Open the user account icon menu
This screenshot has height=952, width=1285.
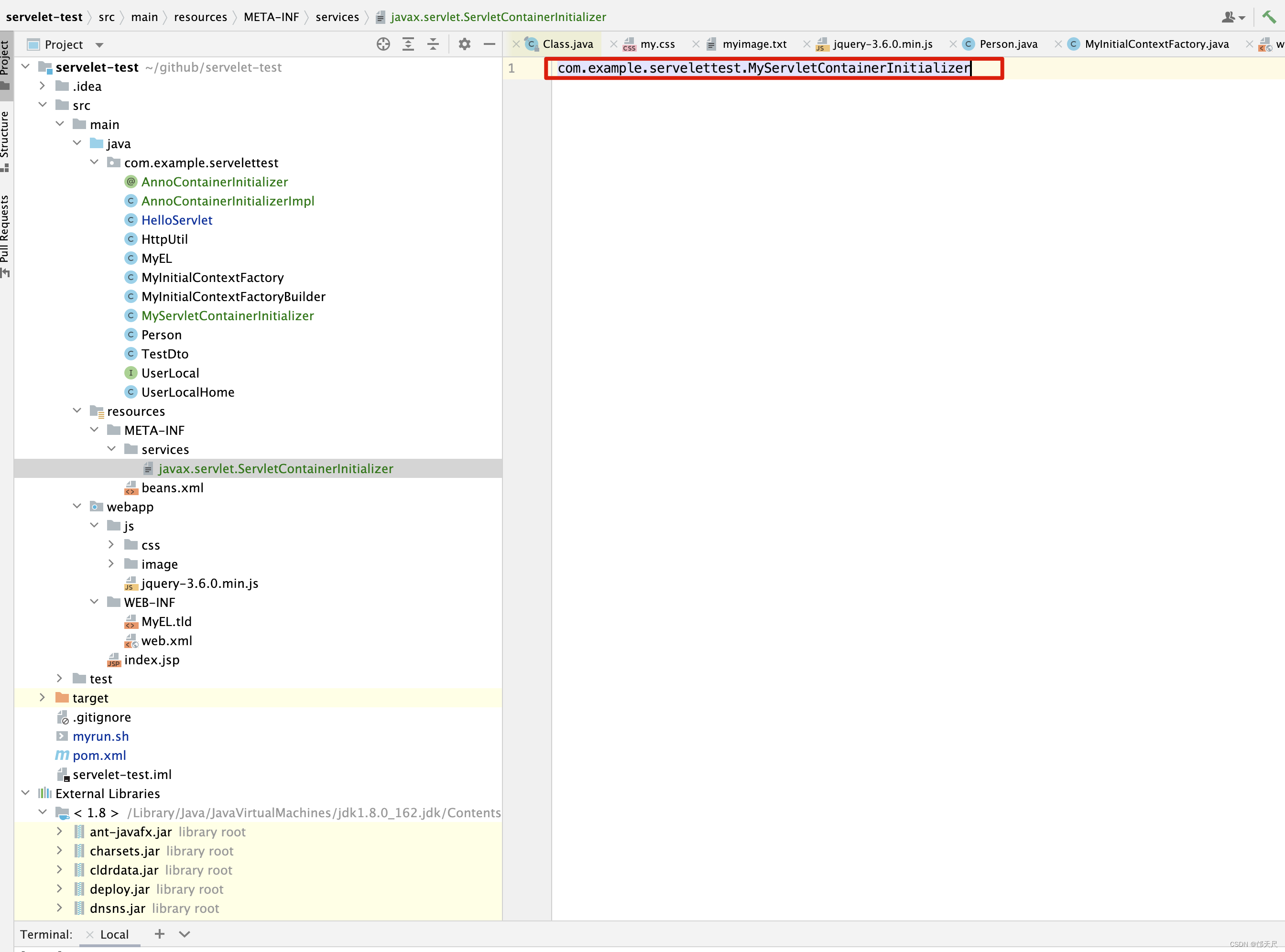(x=1232, y=17)
